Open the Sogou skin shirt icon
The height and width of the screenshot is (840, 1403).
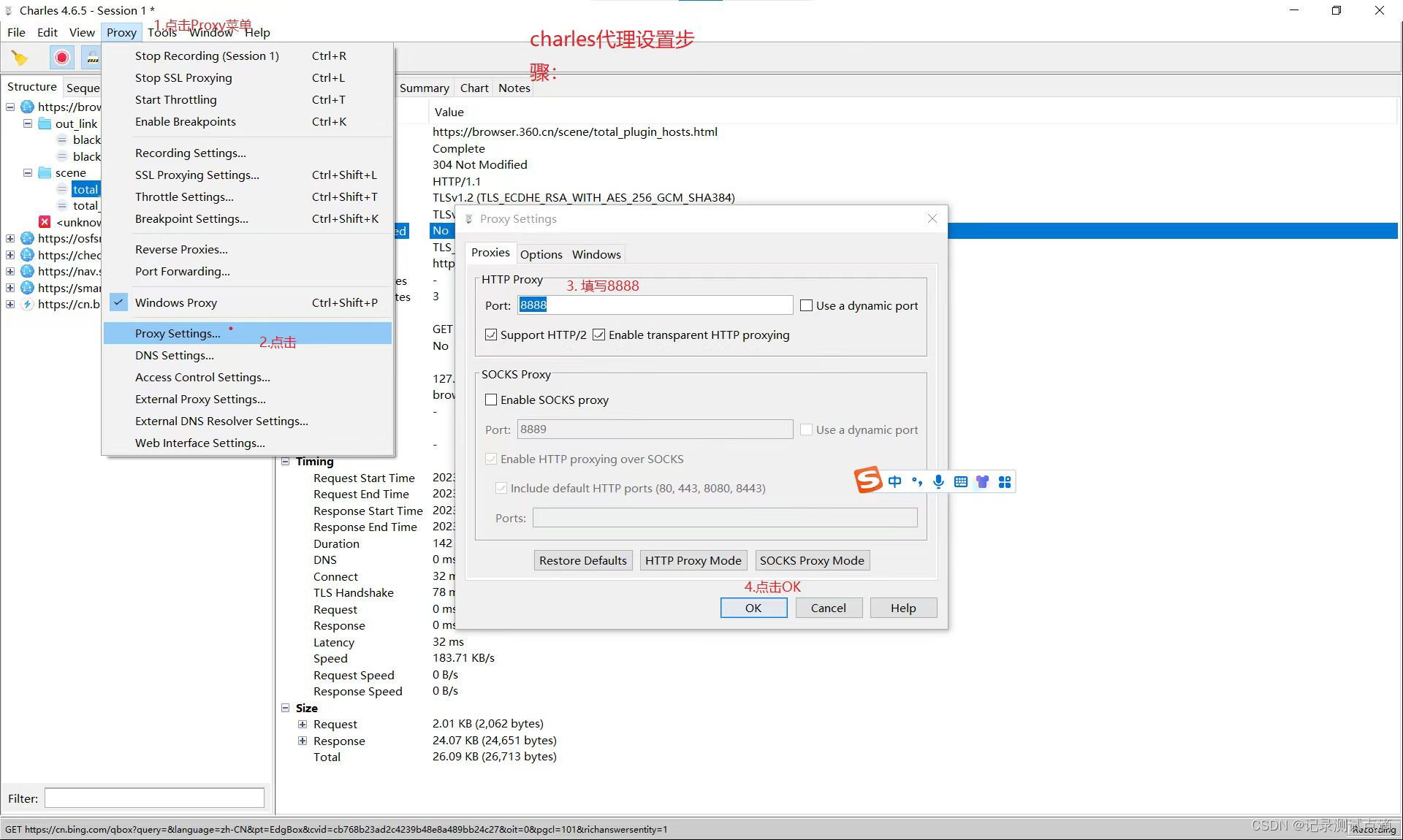click(982, 481)
